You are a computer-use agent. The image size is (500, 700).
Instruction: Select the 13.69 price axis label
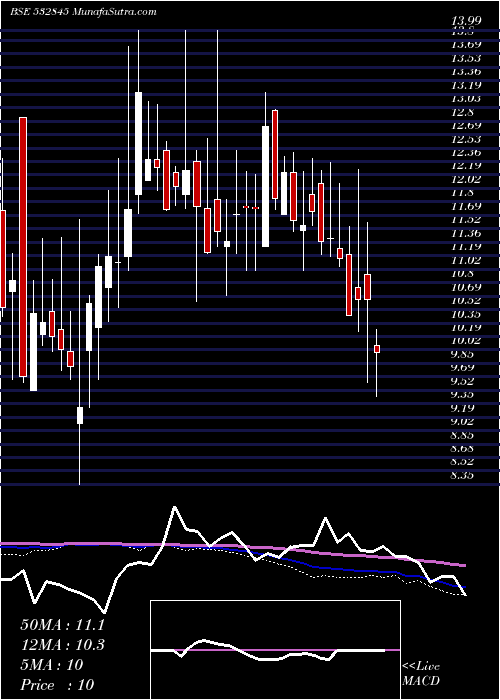[x=465, y=44]
